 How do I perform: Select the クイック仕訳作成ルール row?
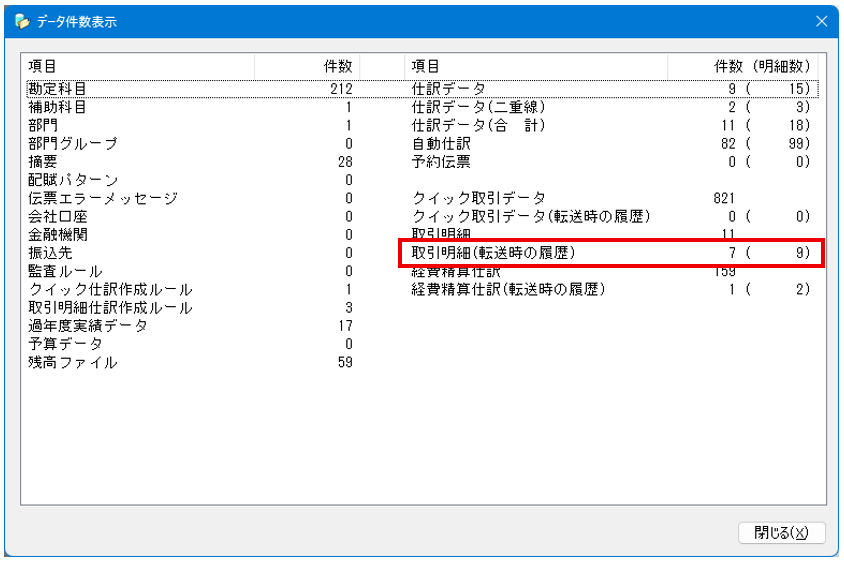[x=110, y=290]
